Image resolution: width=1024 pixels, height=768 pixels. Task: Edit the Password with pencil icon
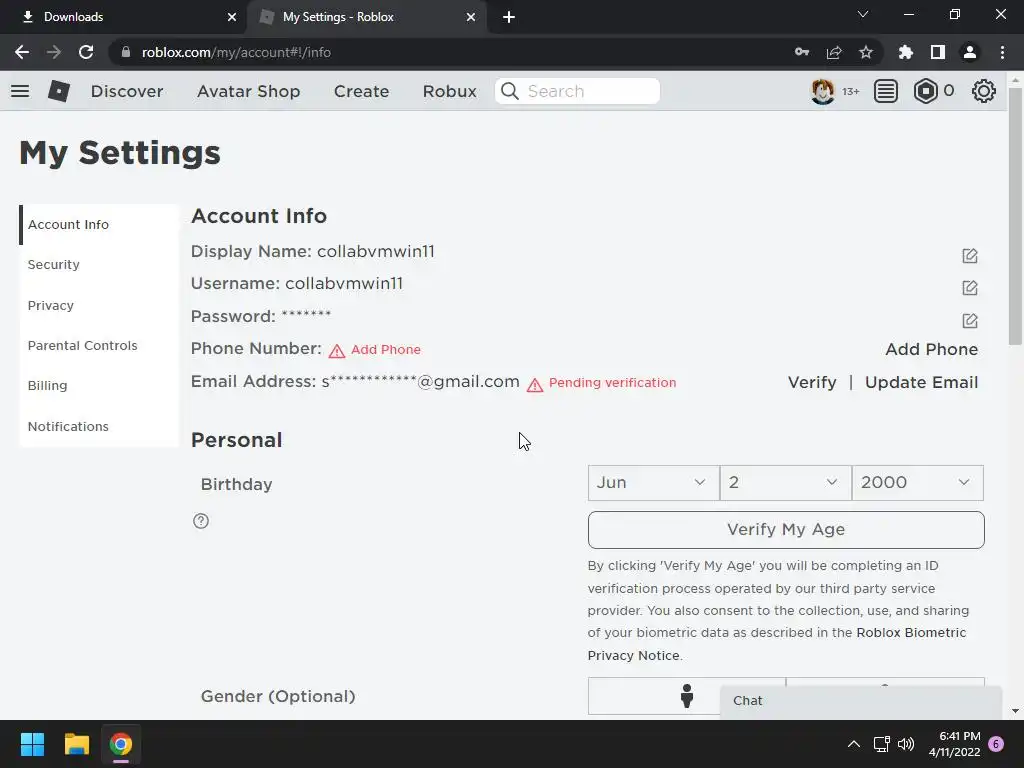tap(970, 320)
